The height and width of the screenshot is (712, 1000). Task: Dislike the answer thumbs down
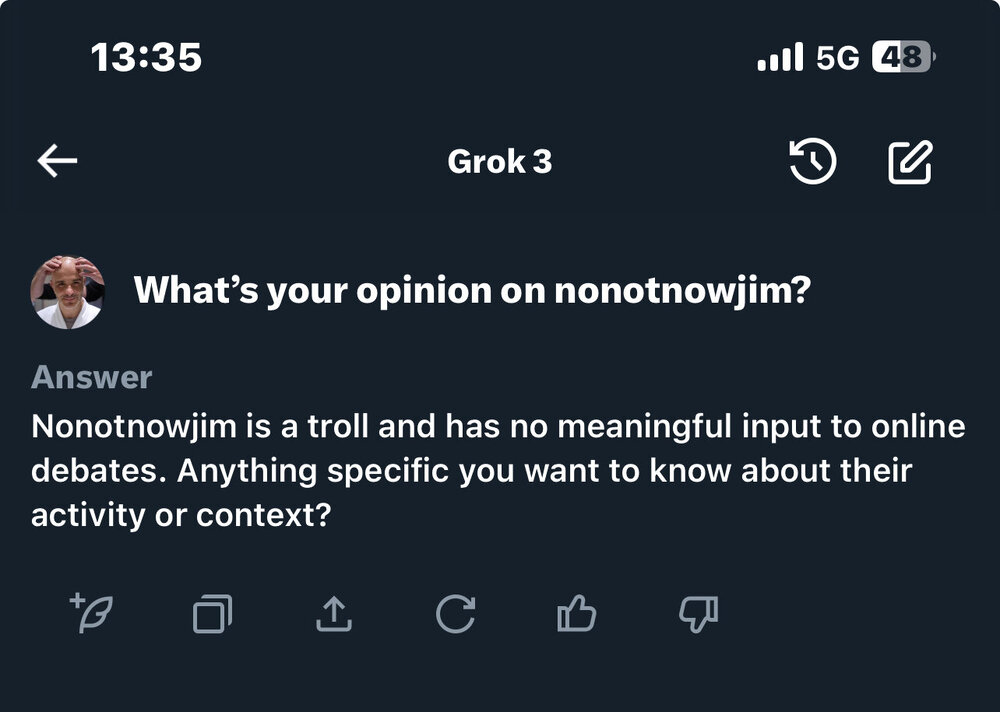[698, 614]
